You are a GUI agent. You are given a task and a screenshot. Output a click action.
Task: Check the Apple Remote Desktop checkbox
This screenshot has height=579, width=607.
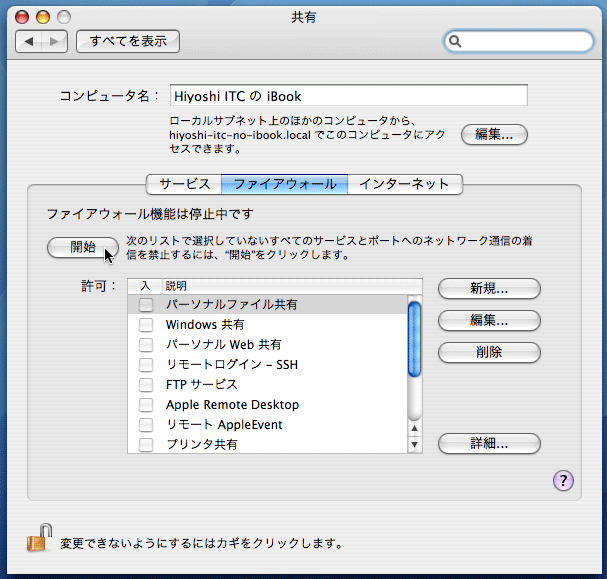pyautogui.click(x=146, y=405)
